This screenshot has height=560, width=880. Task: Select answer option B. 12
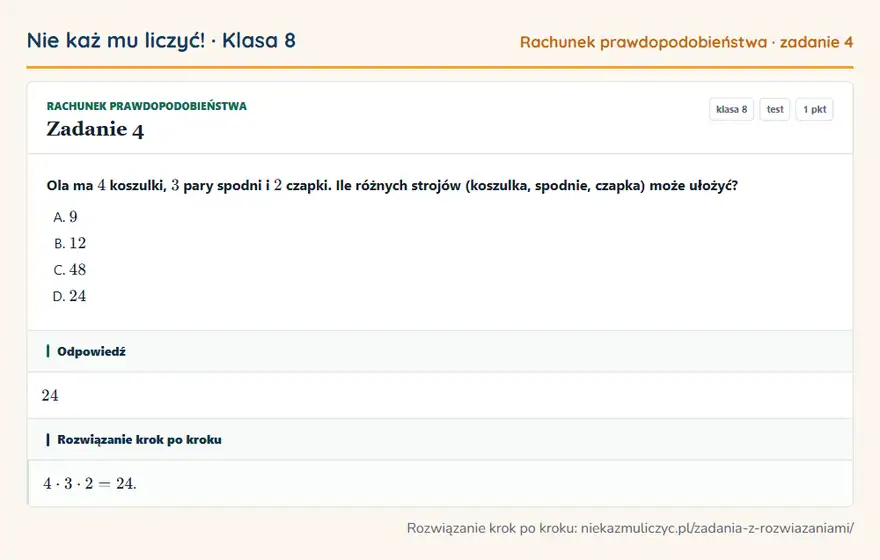70,243
